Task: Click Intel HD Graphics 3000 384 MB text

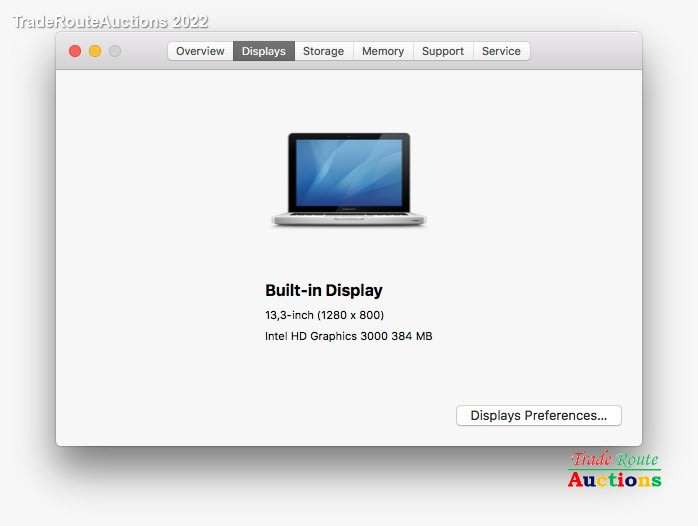Action: click(x=349, y=336)
